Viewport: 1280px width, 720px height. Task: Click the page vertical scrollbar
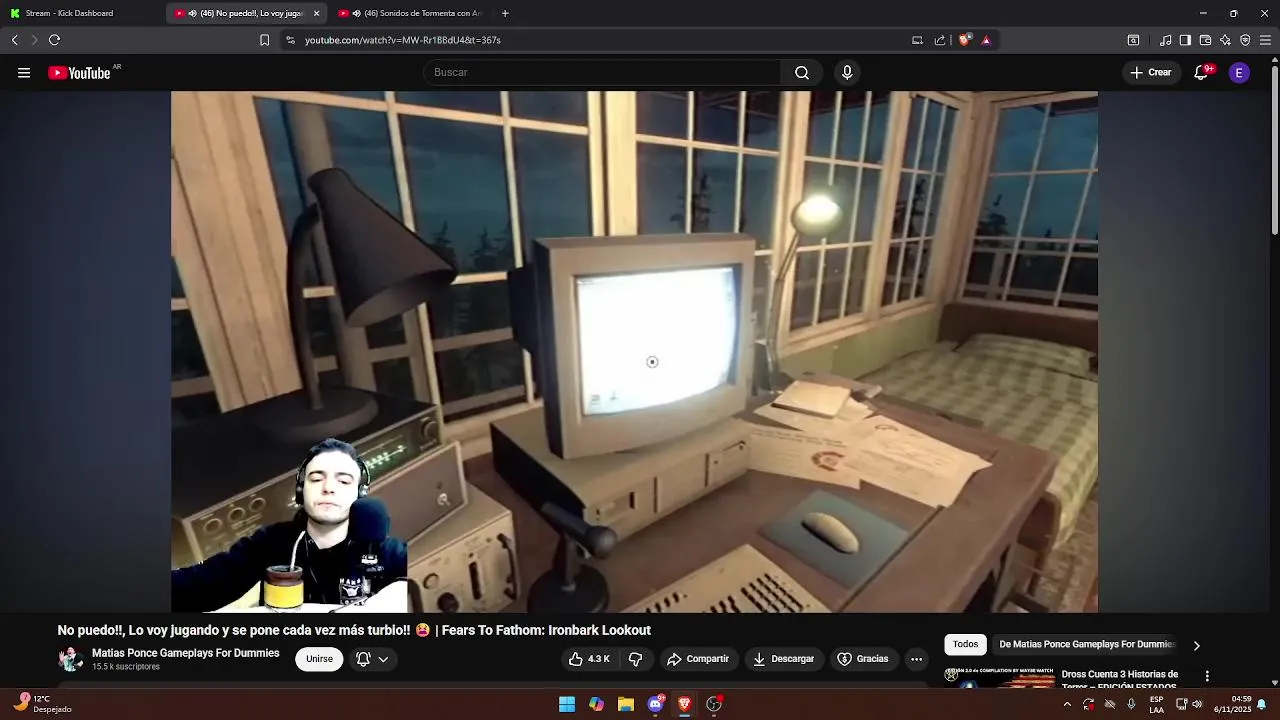click(x=1274, y=150)
